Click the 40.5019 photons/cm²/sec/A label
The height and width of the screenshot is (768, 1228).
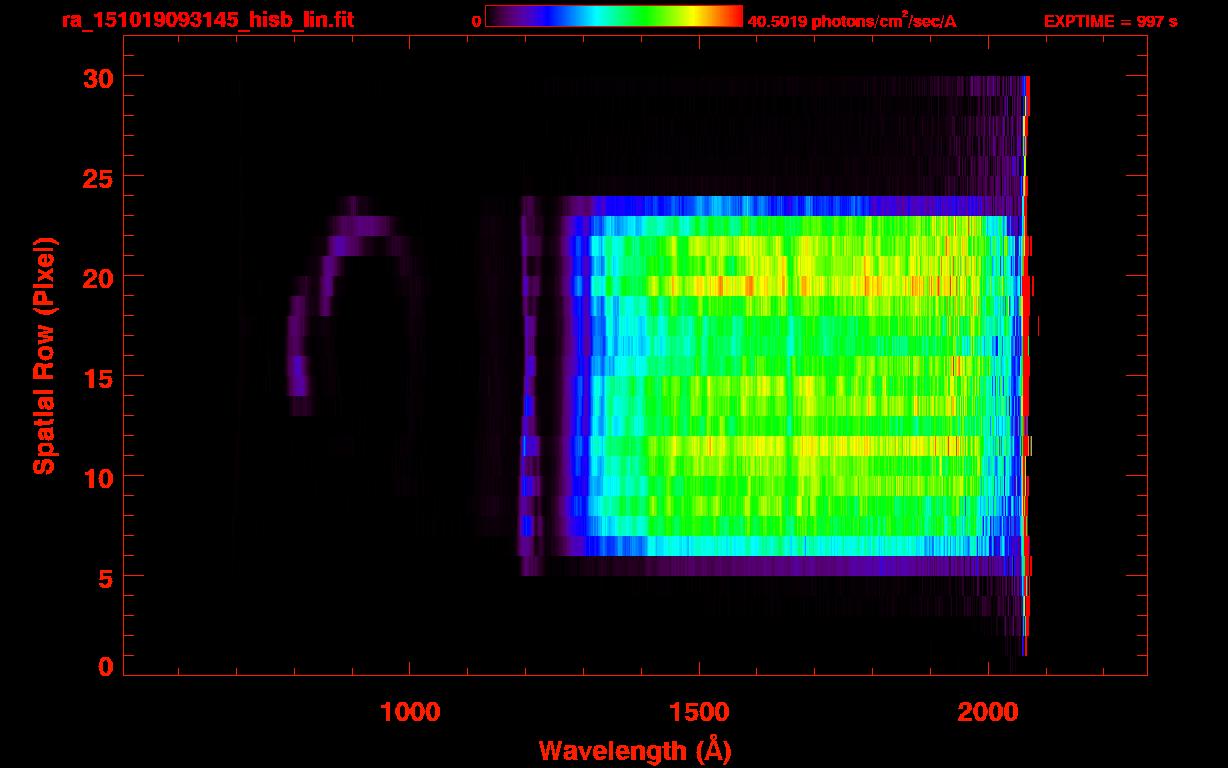(x=852, y=20)
